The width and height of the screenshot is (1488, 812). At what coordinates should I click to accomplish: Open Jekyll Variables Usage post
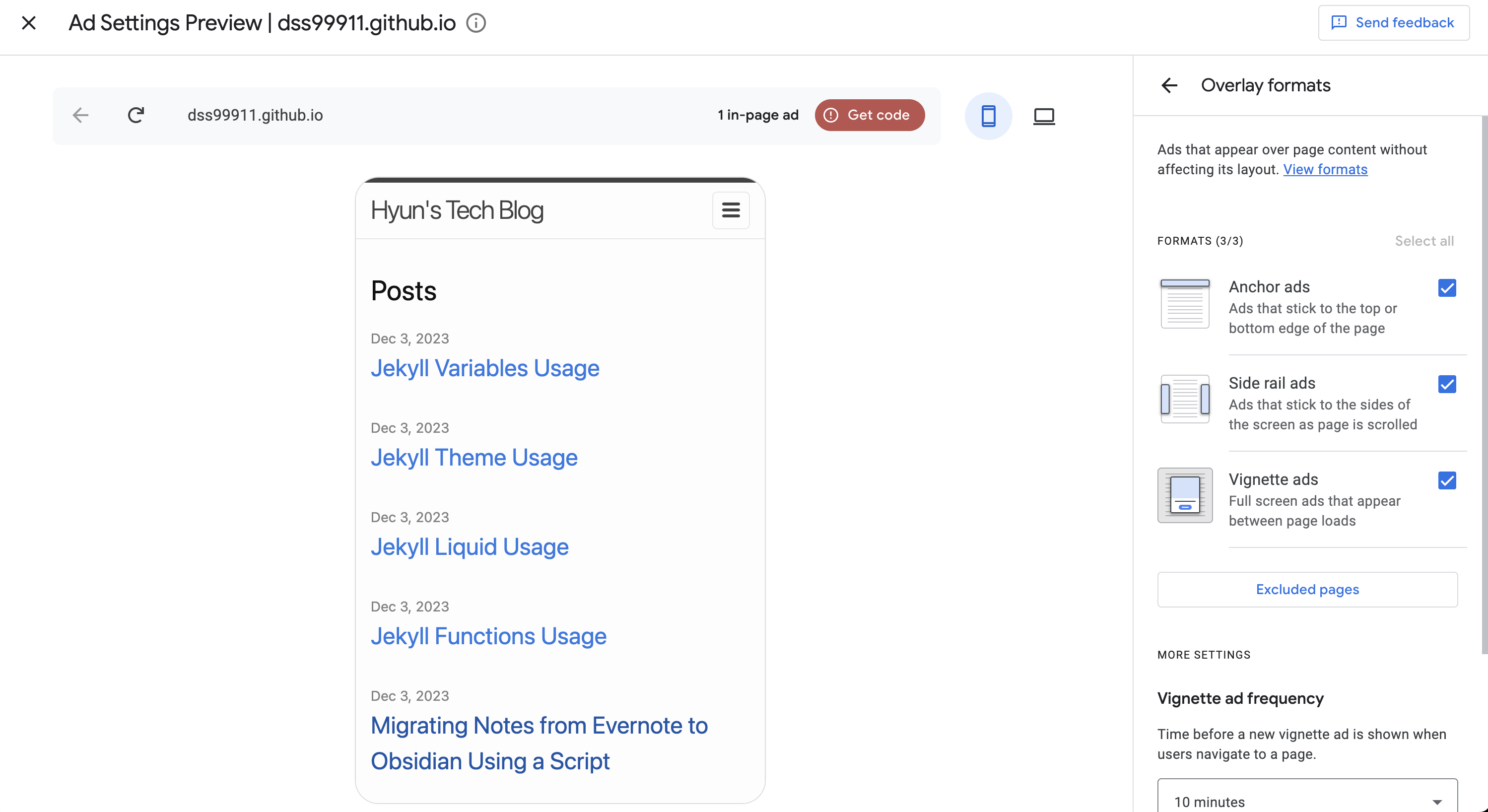coord(484,368)
